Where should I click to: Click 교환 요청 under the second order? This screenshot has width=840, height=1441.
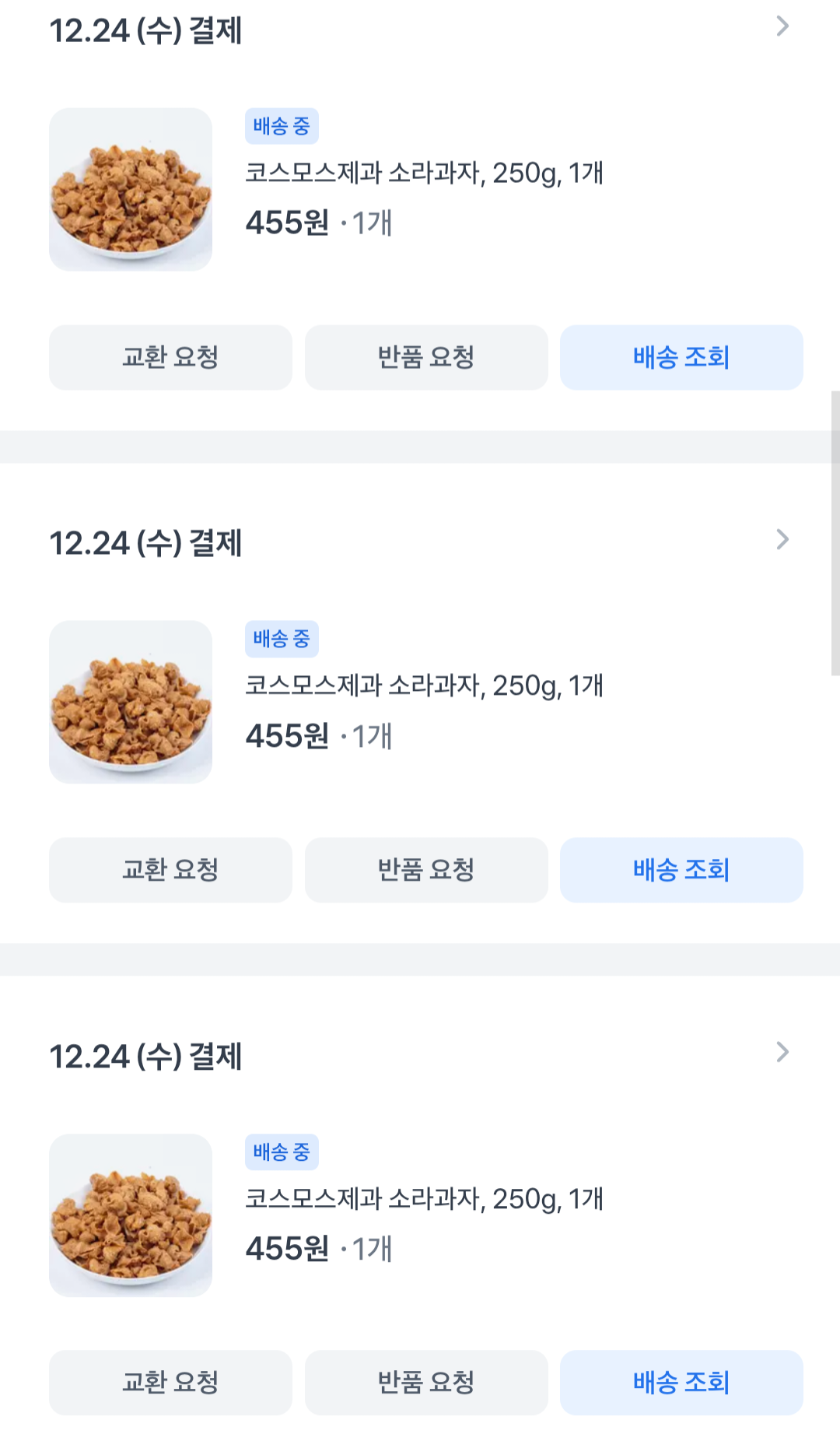170,870
